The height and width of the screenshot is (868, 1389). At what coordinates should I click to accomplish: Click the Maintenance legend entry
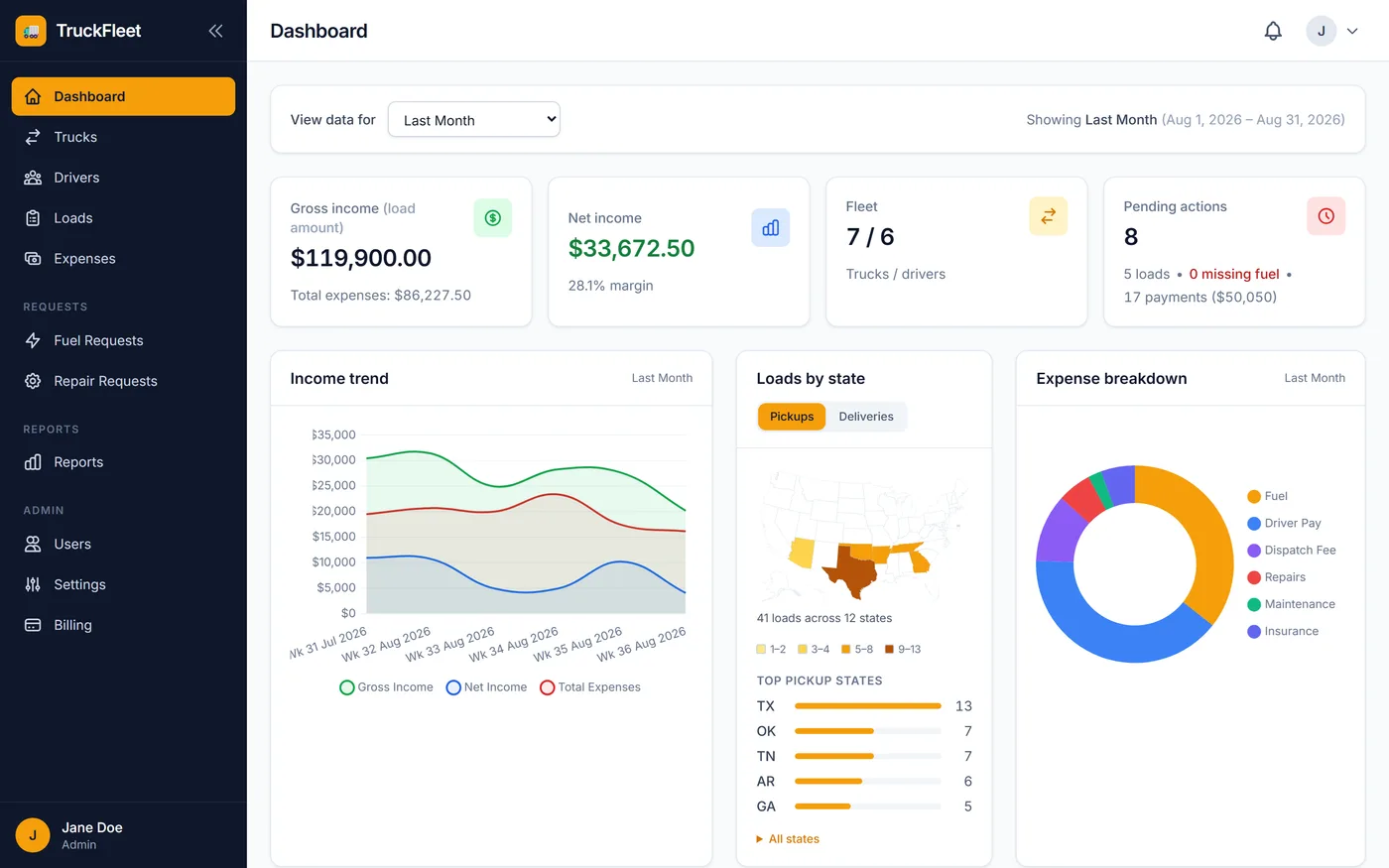(x=1291, y=604)
